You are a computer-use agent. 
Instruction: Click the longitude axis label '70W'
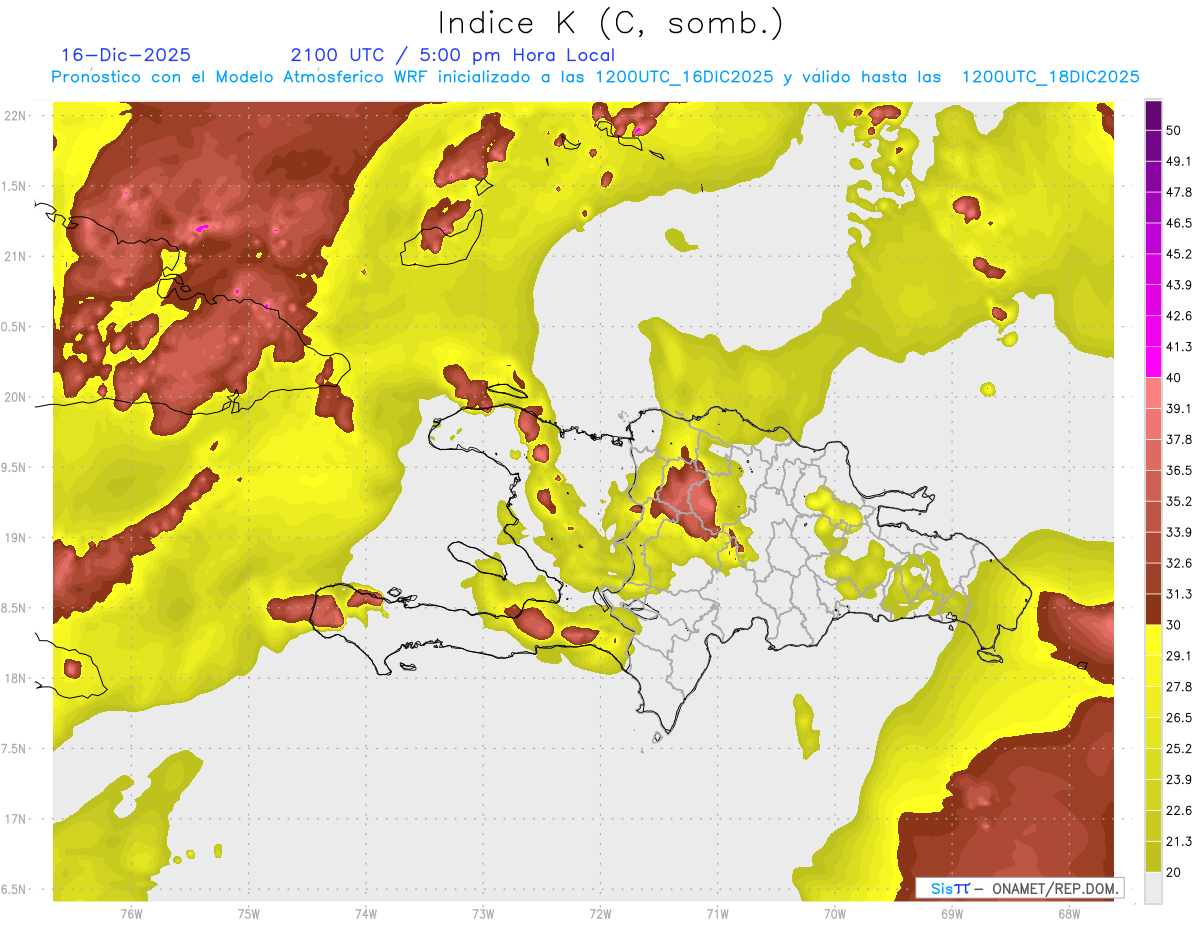point(834,914)
